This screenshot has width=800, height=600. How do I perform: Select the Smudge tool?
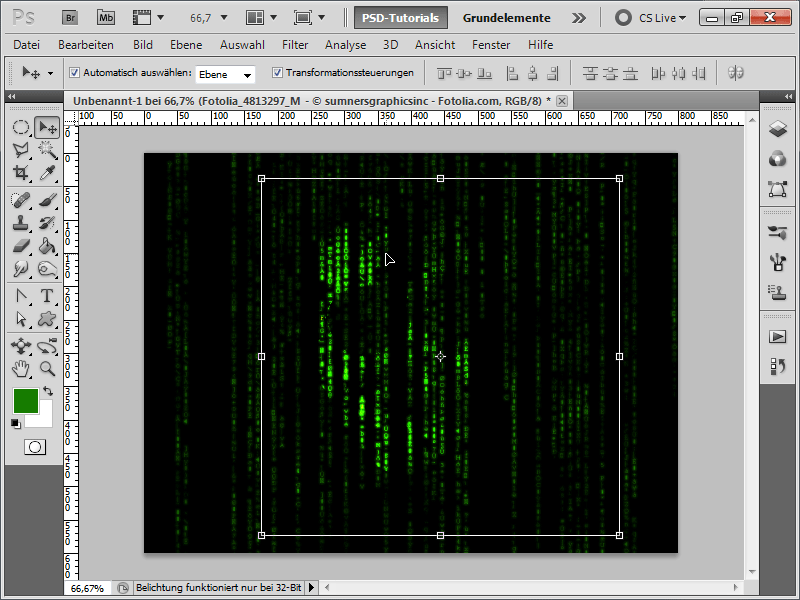point(21,268)
